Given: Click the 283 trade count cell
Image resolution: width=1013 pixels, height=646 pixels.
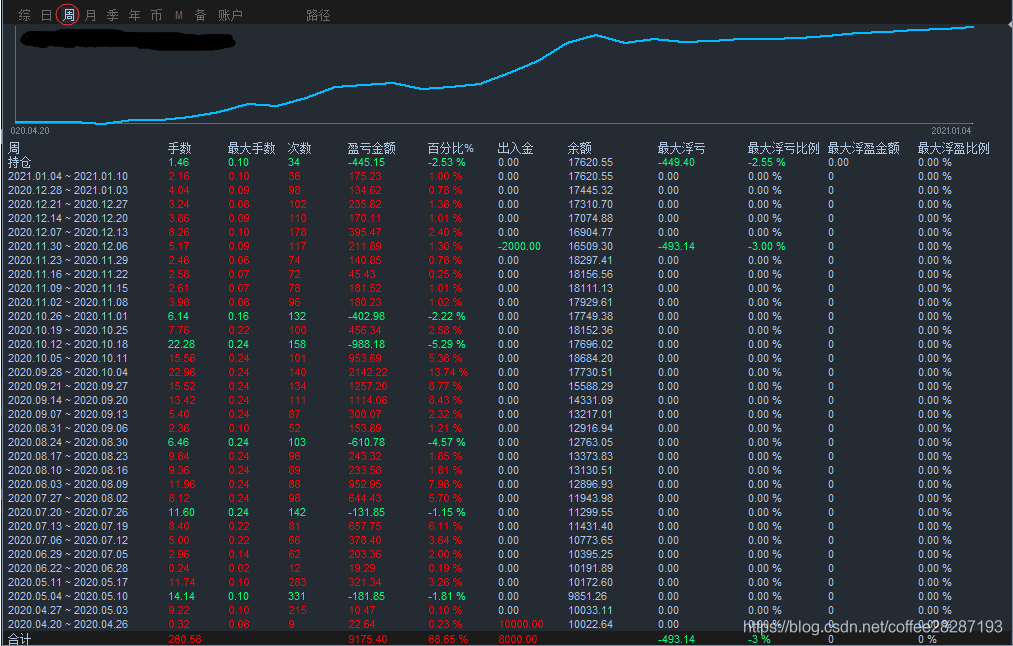Looking at the screenshot, I should point(297,582).
